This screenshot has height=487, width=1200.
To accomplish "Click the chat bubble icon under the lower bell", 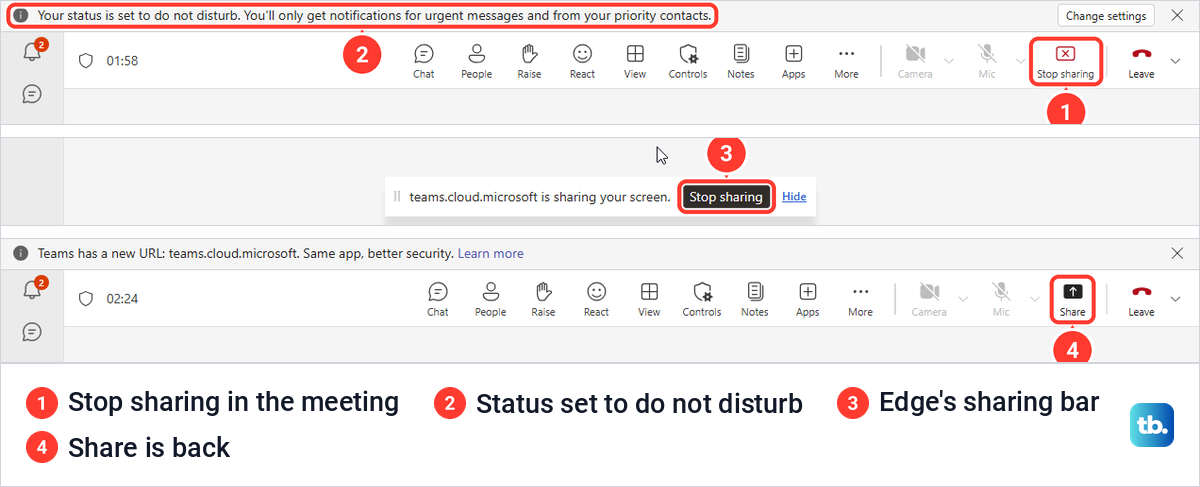I will coord(32,331).
